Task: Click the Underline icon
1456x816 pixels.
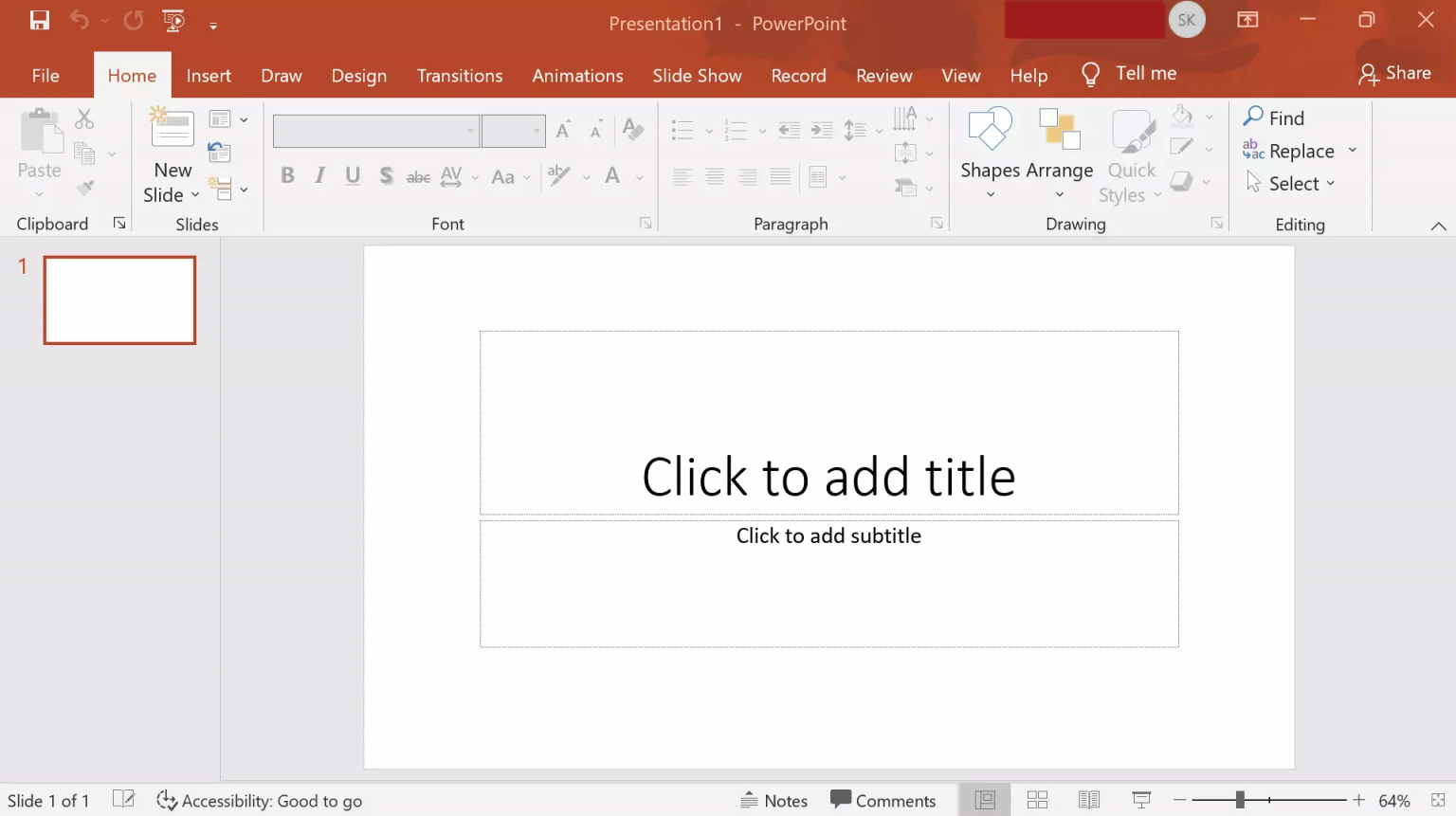Action: [x=352, y=175]
